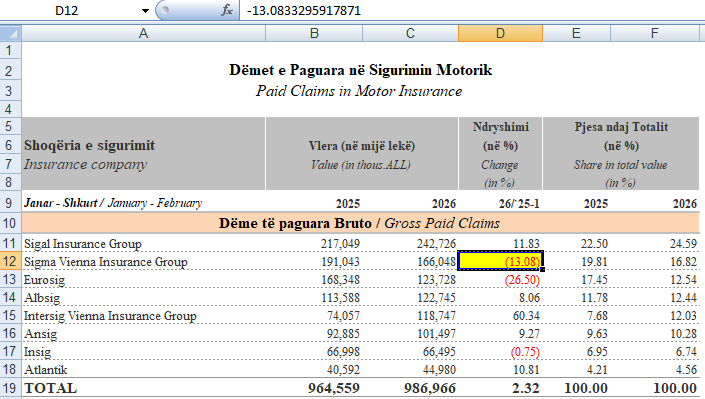Open the Name Box dropdown arrow
This screenshot has width=705, height=399.
(145, 10)
